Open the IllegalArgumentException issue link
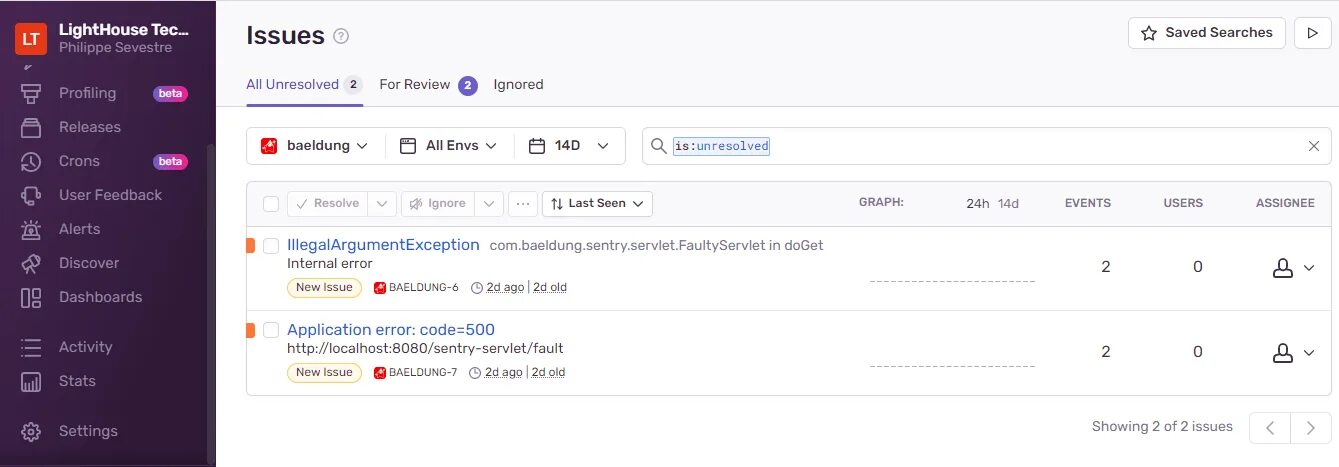The width and height of the screenshot is (1339, 467). 383,245
